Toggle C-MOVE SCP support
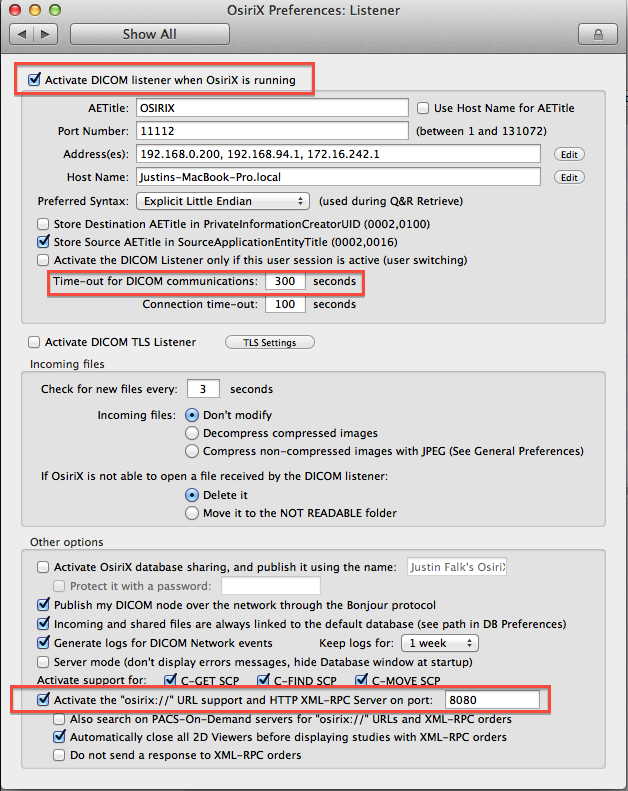Image resolution: width=628 pixels, height=791 pixels. [x=361, y=680]
